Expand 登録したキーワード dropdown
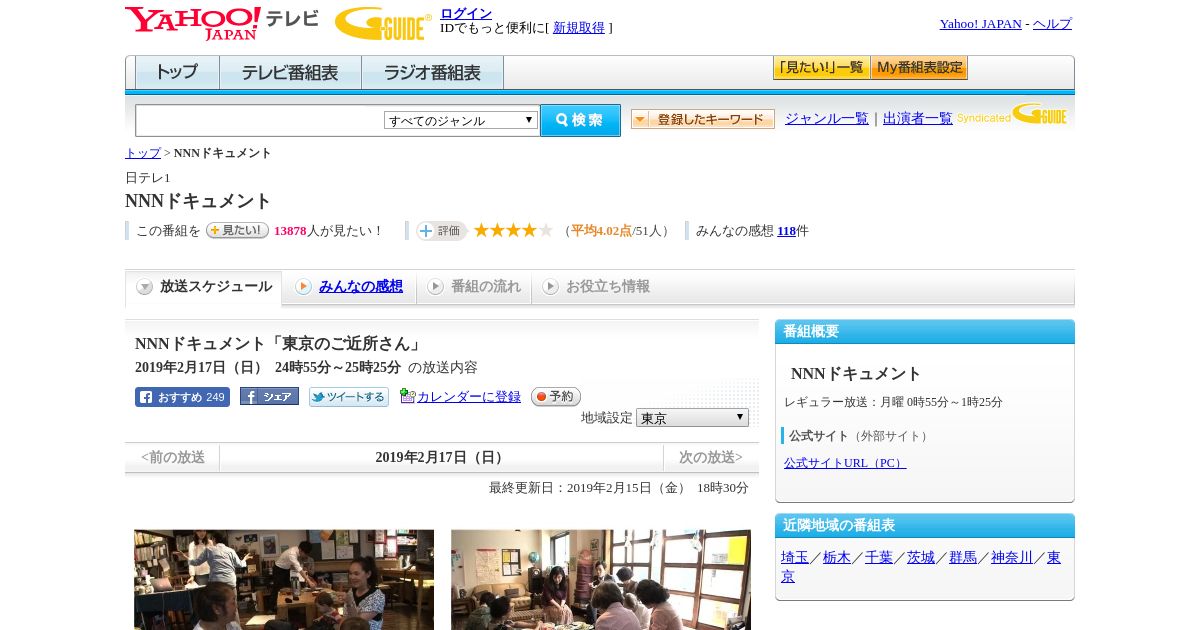 click(703, 119)
